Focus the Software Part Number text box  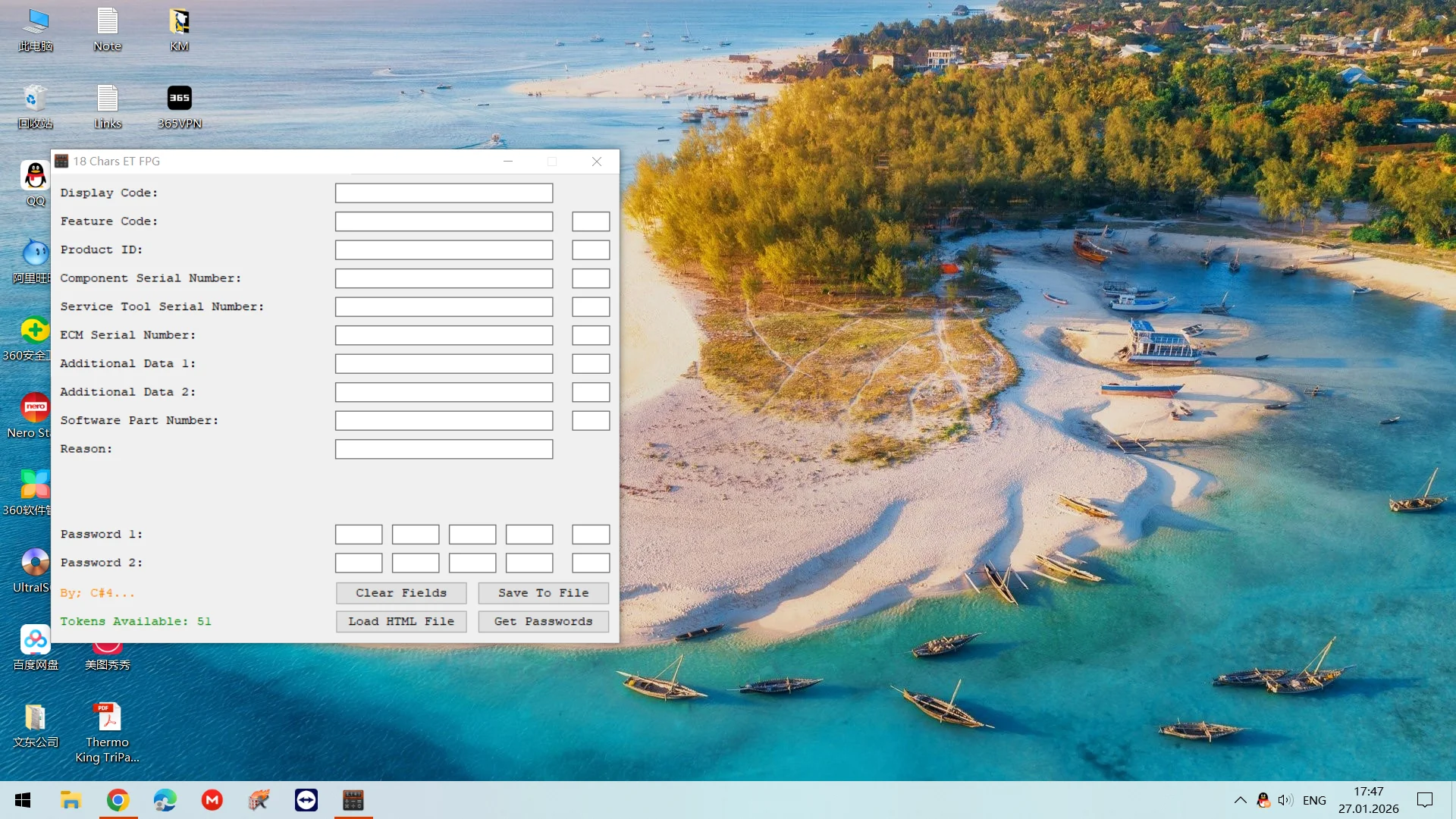[x=444, y=421]
